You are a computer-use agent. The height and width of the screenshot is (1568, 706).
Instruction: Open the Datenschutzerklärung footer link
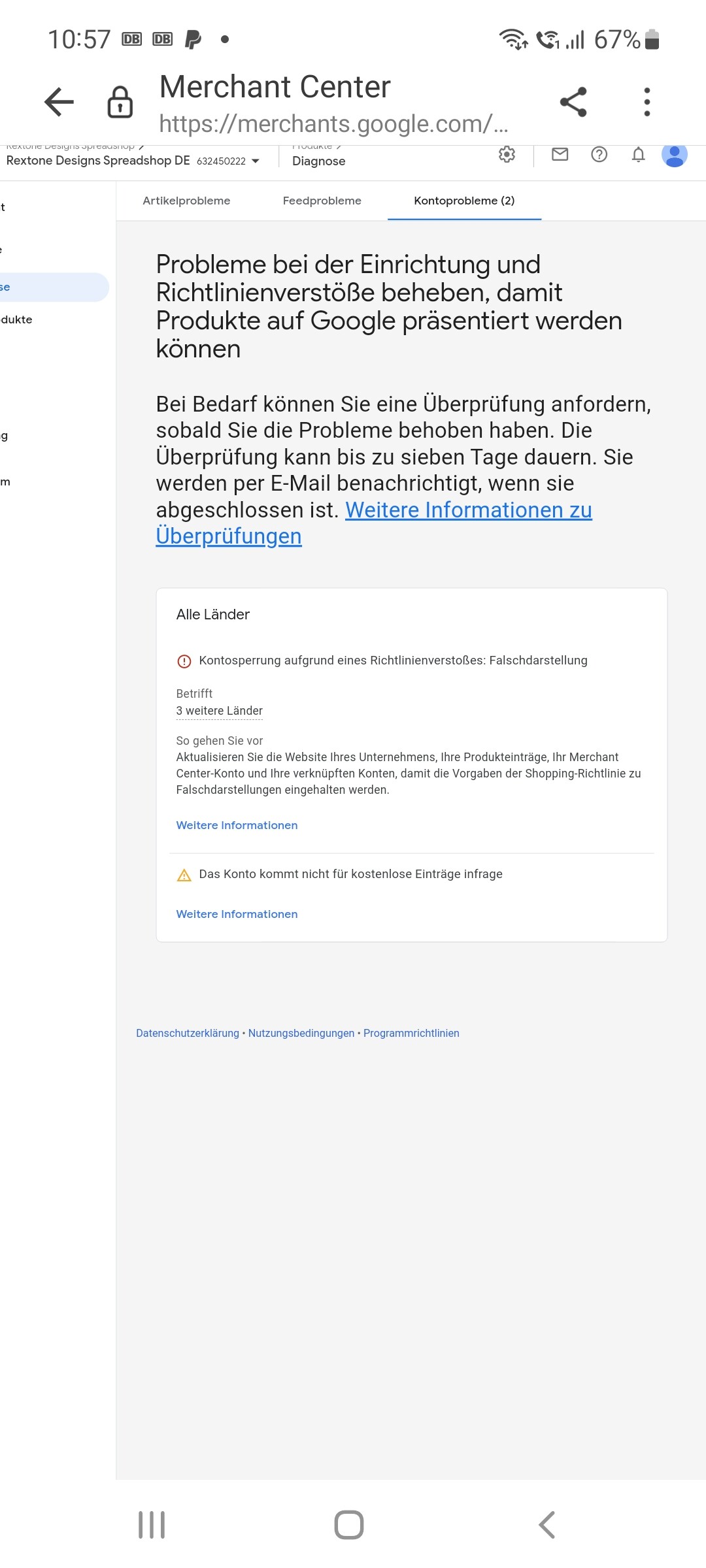188,1033
